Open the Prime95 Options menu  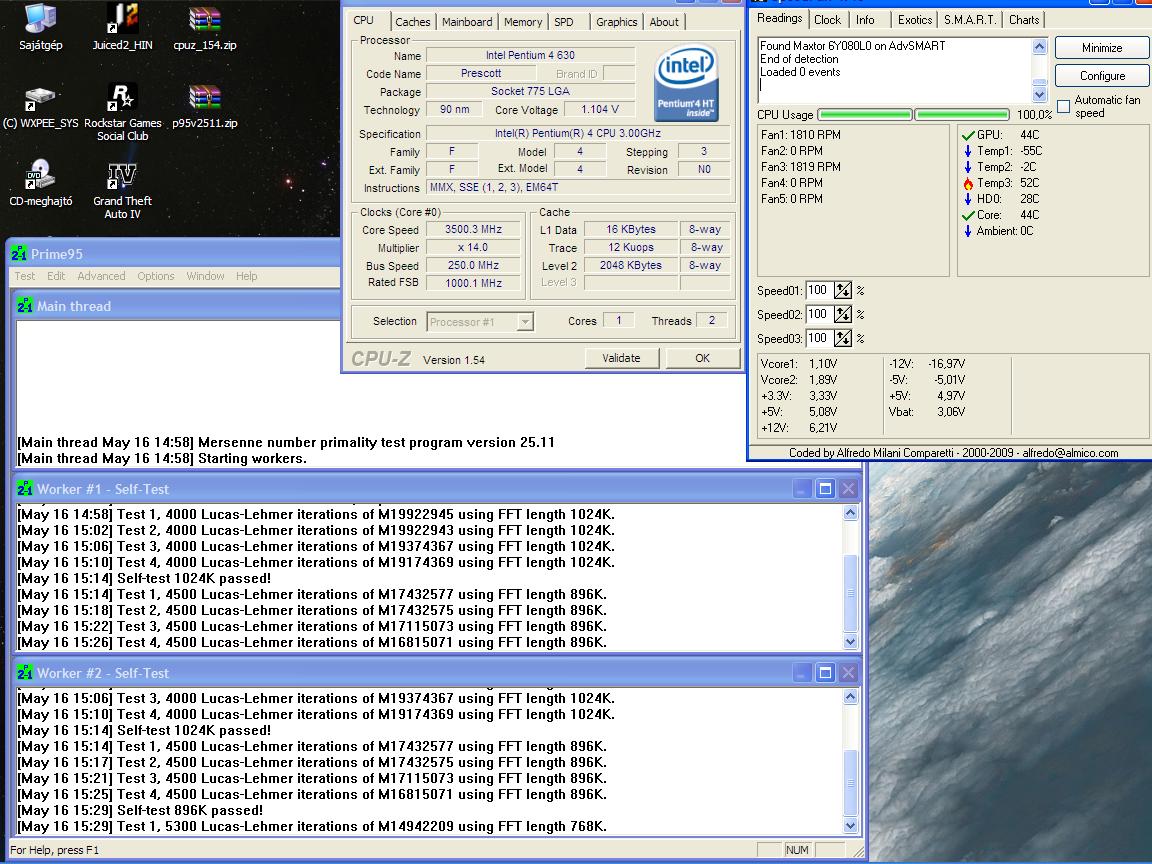(x=156, y=276)
